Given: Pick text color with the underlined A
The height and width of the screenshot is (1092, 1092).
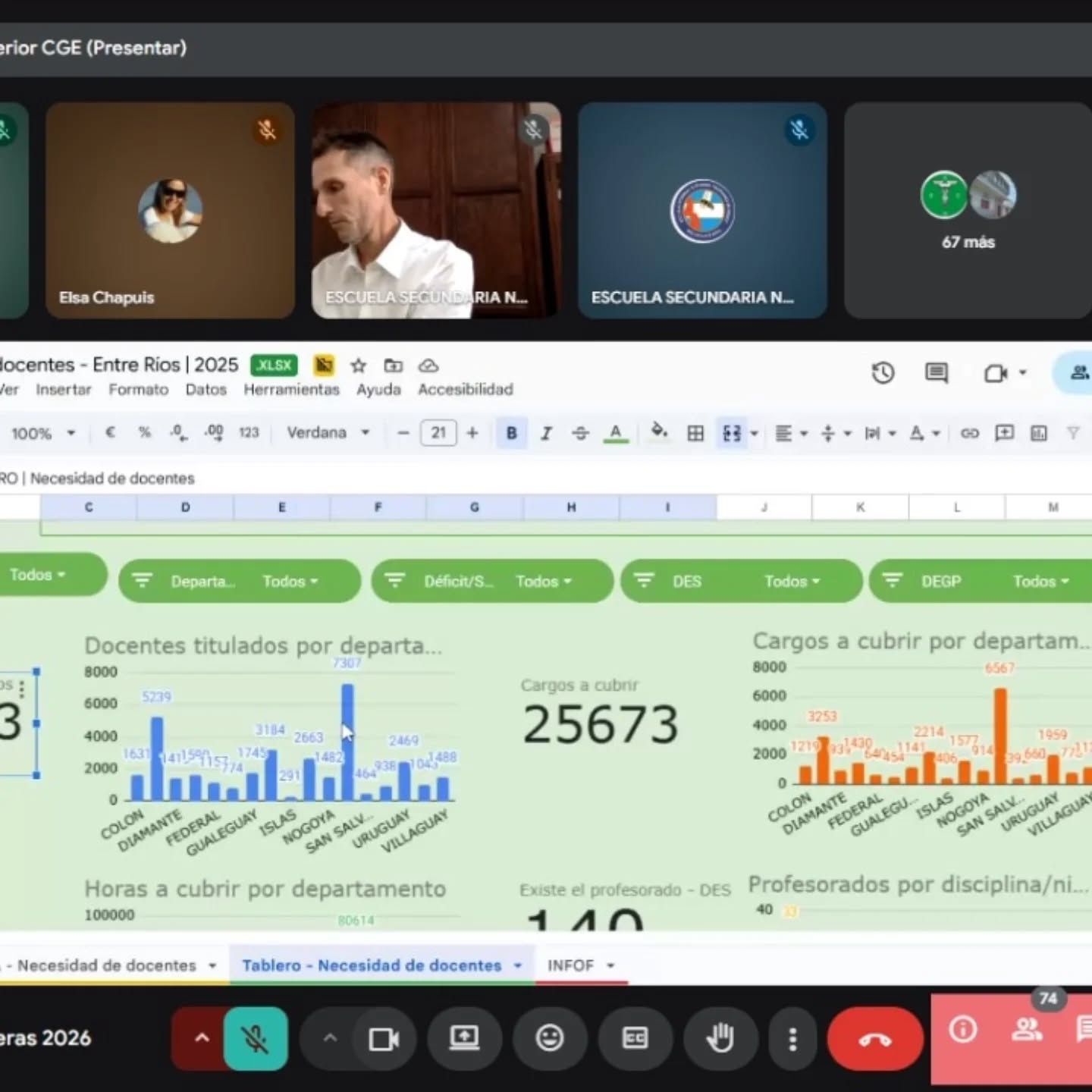Looking at the screenshot, I should 616,433.
